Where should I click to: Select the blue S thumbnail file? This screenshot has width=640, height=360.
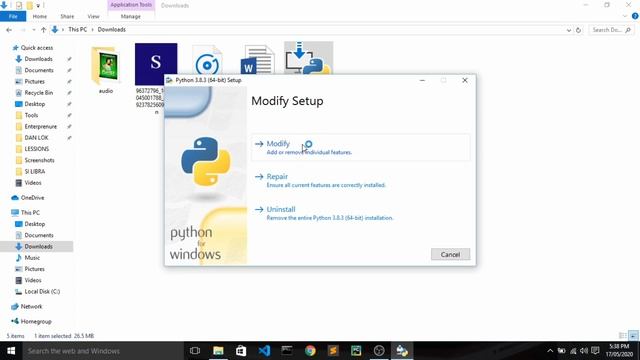tap(156, 64)
